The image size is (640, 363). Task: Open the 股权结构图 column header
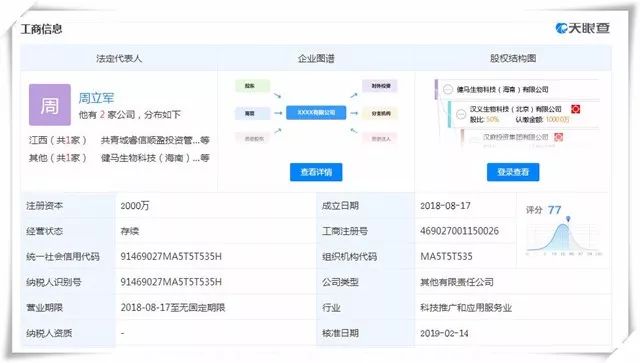[513, 58]
